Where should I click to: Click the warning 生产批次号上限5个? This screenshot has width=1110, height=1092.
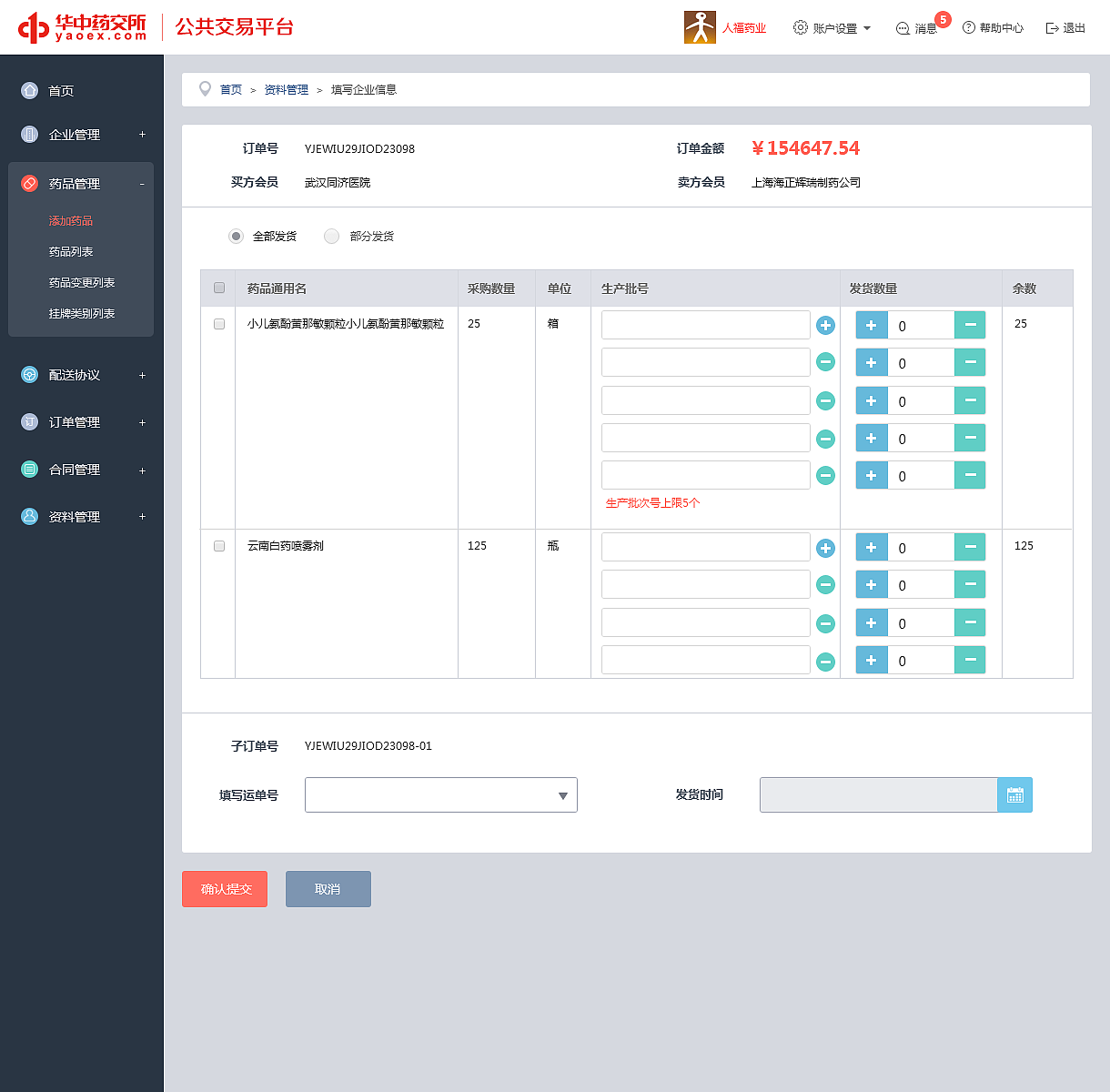pyautogui.click(x=653, y=502)
